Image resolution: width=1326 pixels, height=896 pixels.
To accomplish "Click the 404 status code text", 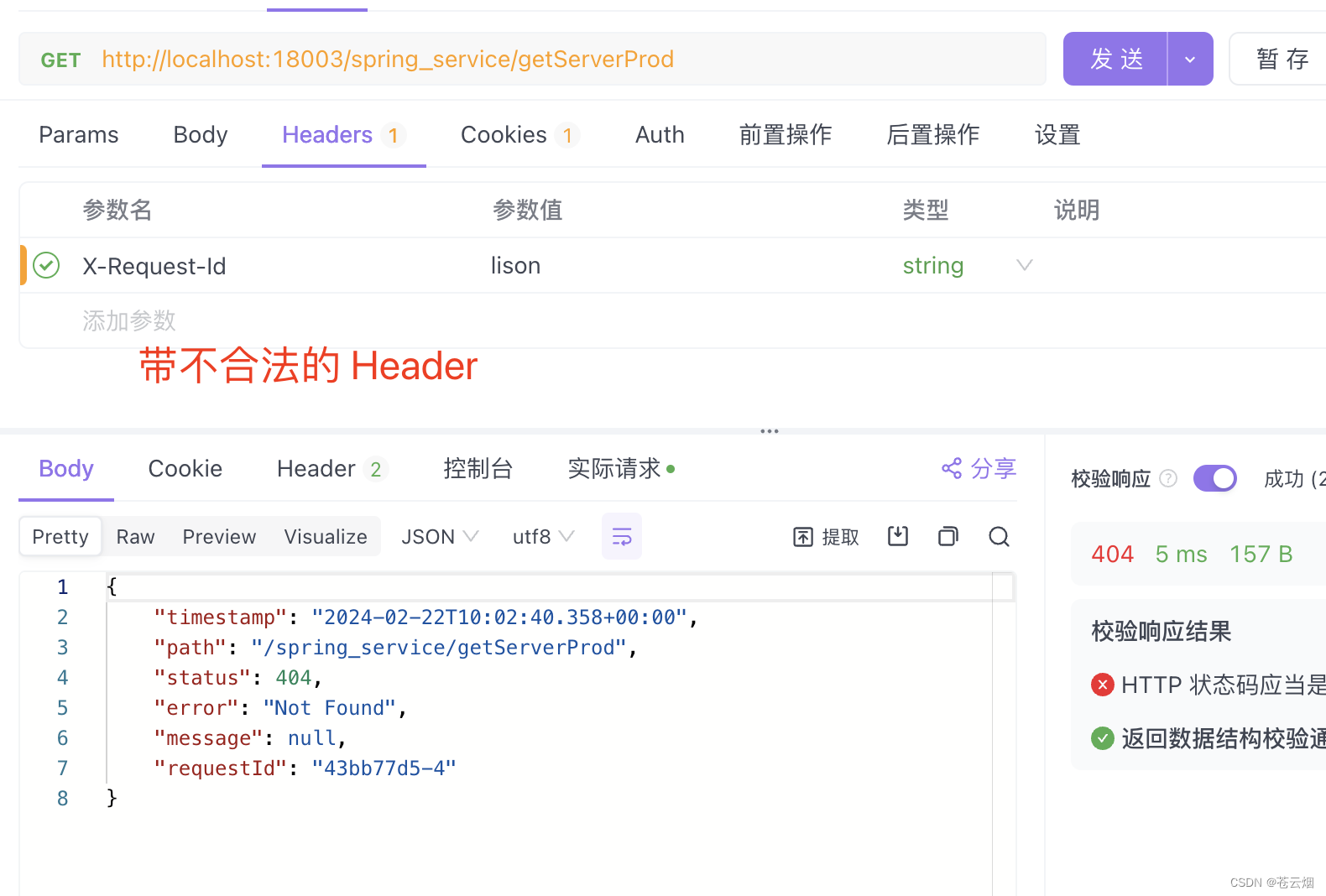I will (1112, 554).
